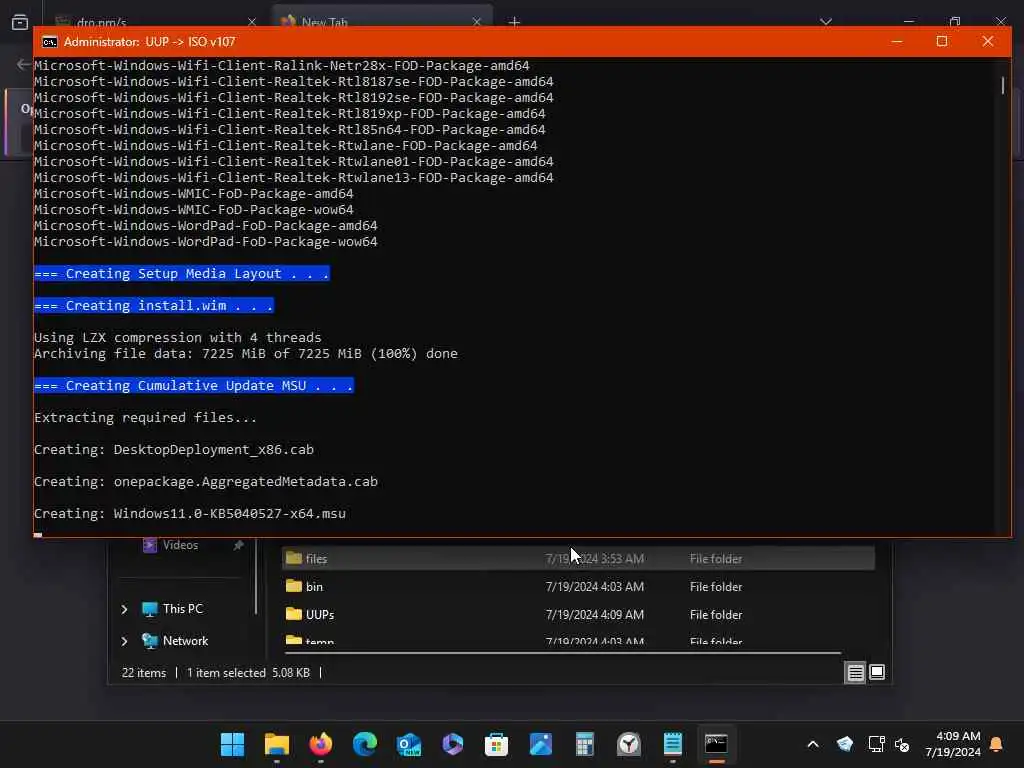Viewport: 1024px width, 768px height.
Task: Click the tray icon left of network
Action: click(x=844, y=744)
